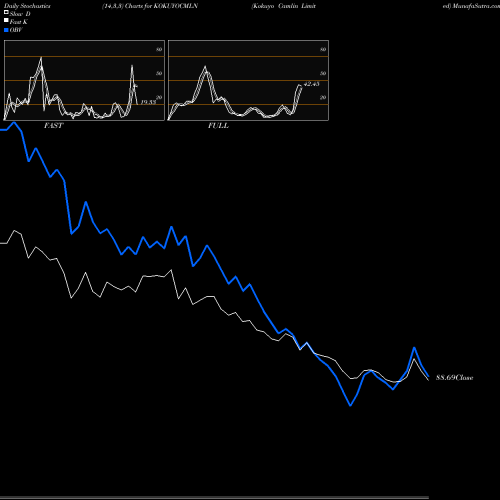Click the FAST label under chart
The width and height of the screenshot is (500, 500).
coord(54,126)
